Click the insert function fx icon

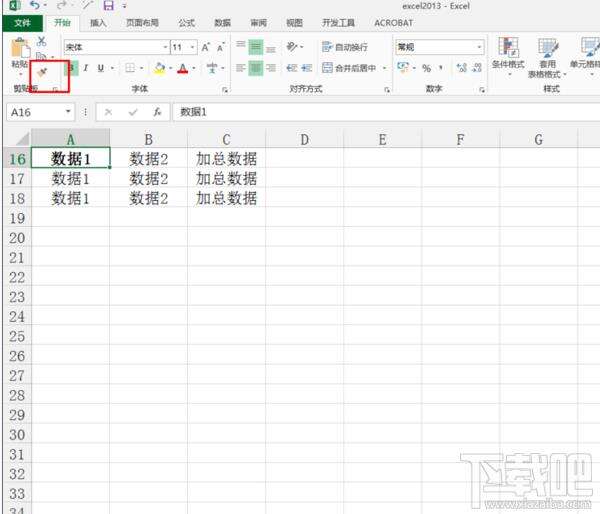[157, 113]
